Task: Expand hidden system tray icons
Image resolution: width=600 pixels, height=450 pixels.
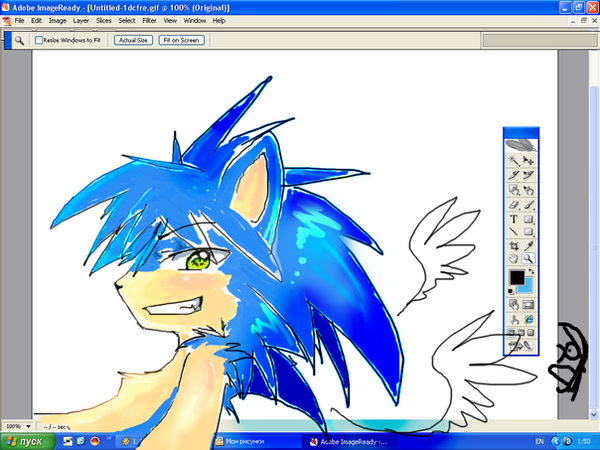Action: tap(556, 441)
